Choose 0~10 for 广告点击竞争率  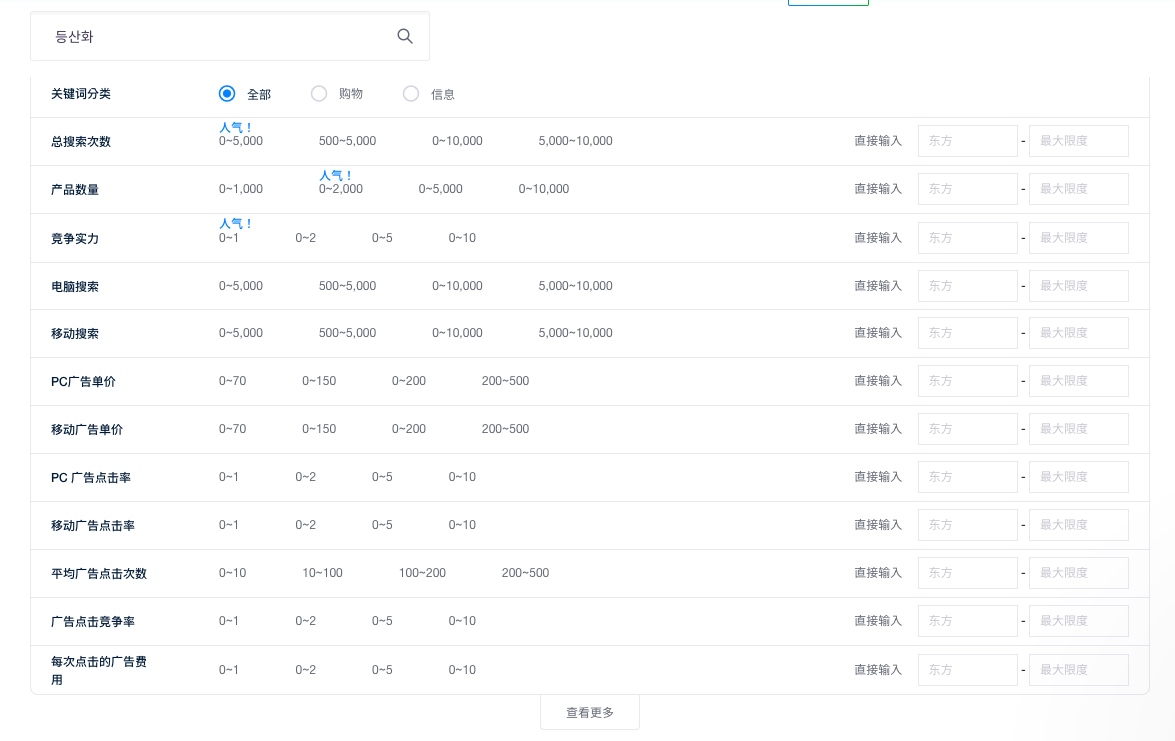pyautogui.click(x=462, y=621)
